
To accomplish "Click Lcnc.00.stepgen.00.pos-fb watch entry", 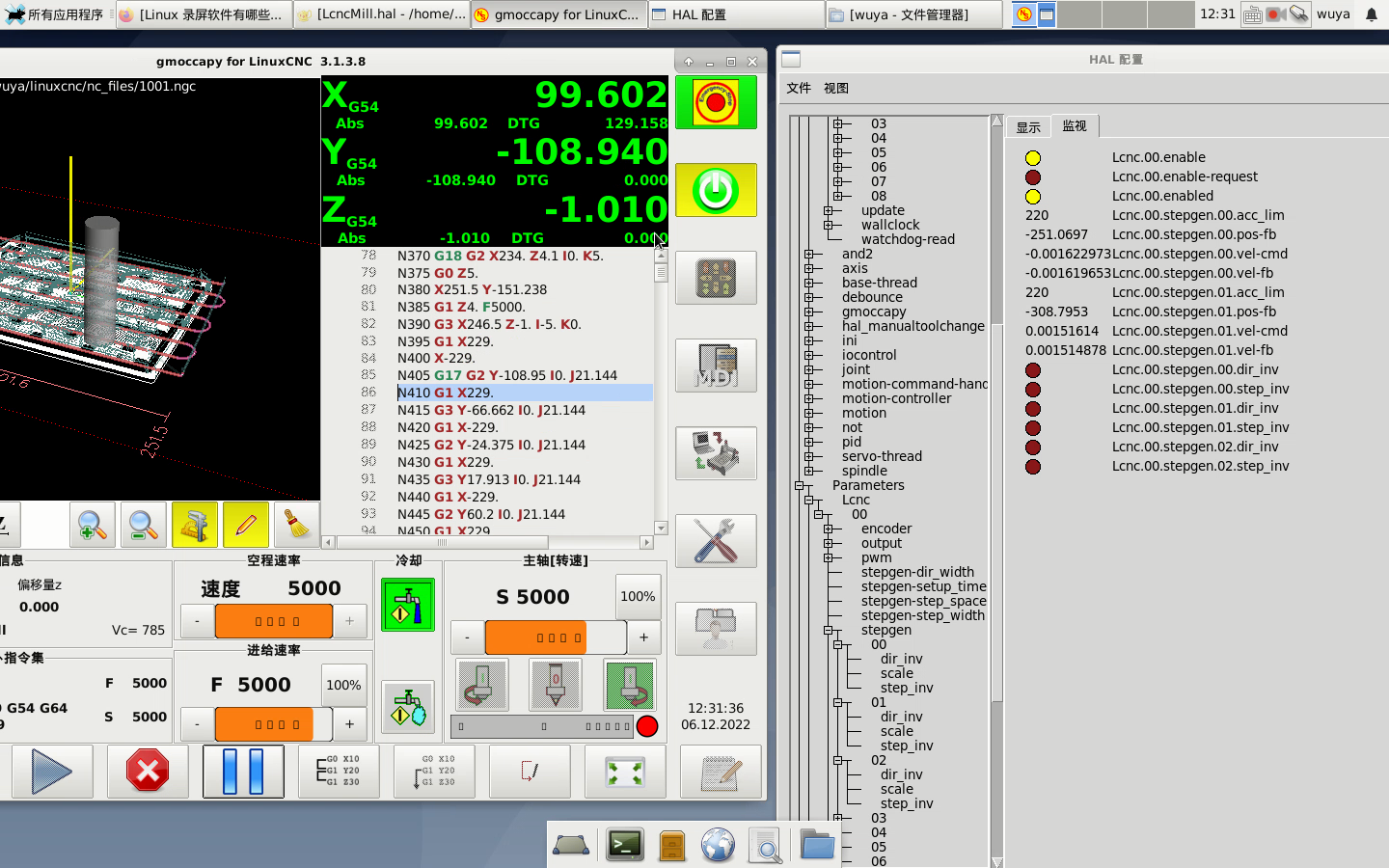I will (1194, 234).
